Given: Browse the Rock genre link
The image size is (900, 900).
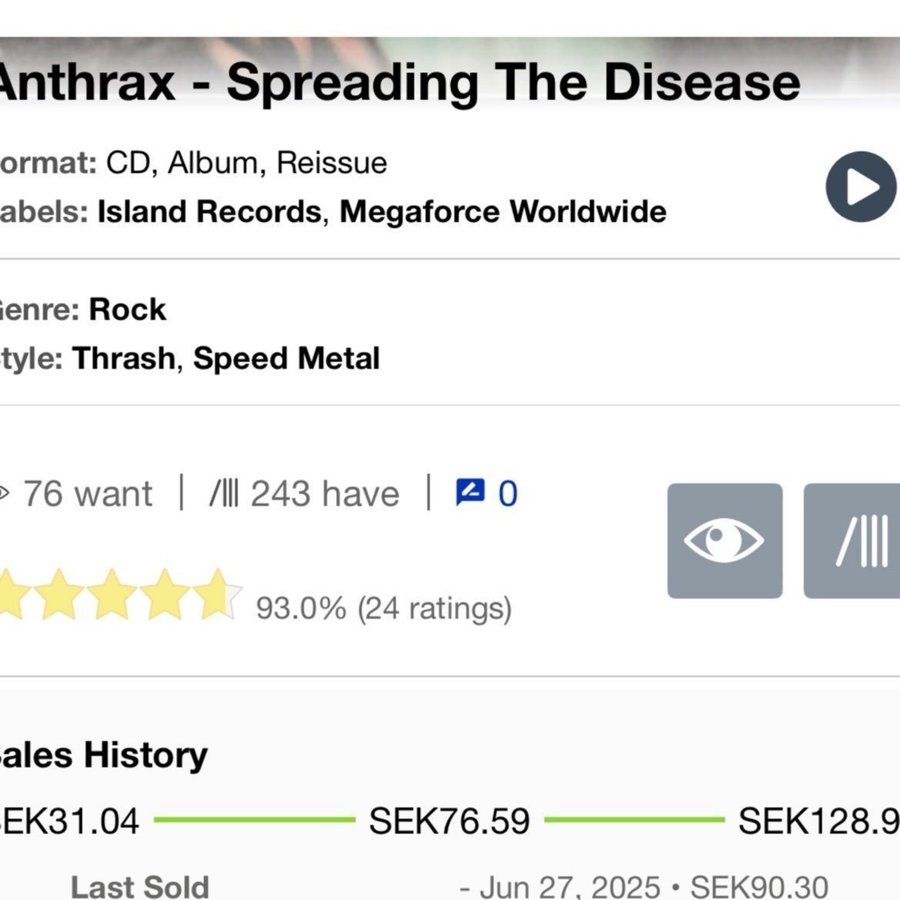Looking at the screenshot, I should (x=127, y=310).
